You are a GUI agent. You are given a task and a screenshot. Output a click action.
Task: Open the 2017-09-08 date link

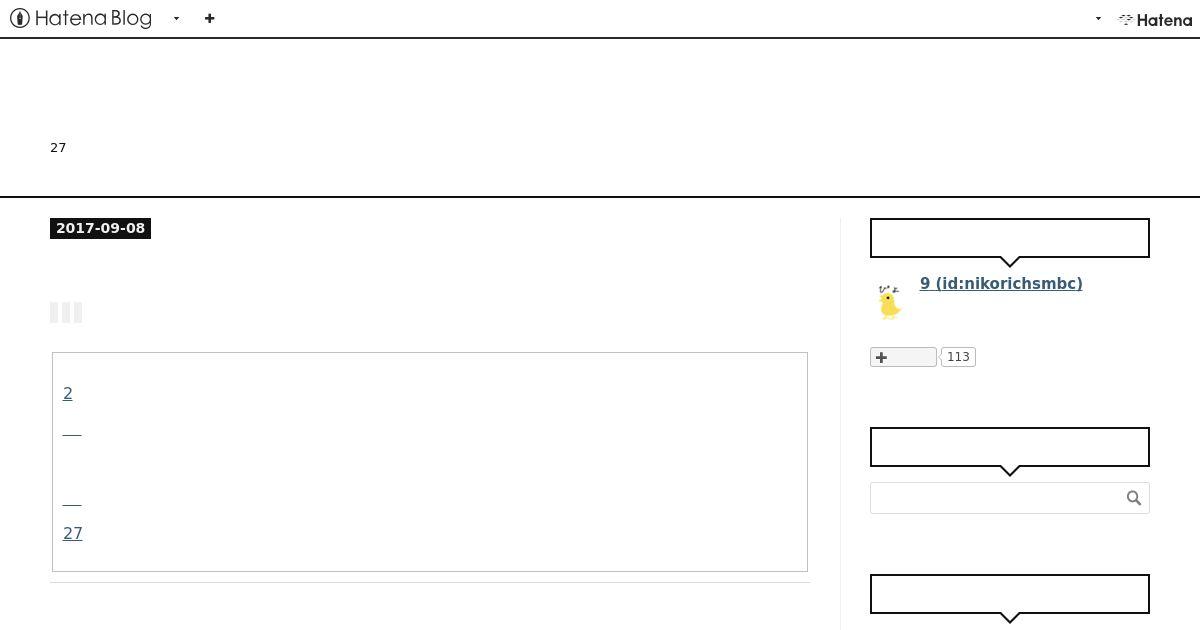[x=100, y=228]
